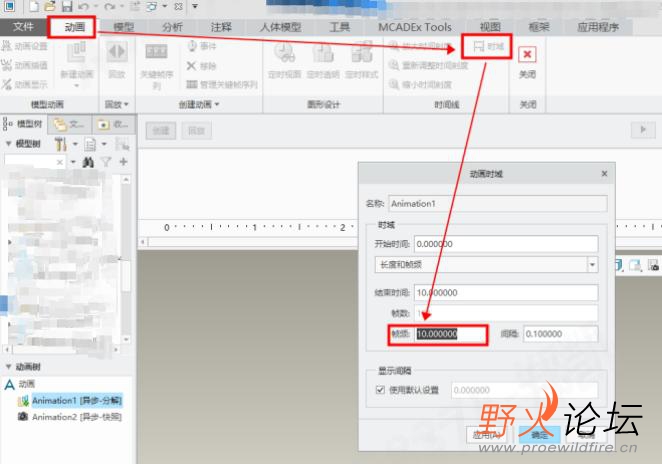Click the Open folder icon in quick access toolbar
Image resolution: width=662 pixels, height=464 pixels.
[50, 6]
